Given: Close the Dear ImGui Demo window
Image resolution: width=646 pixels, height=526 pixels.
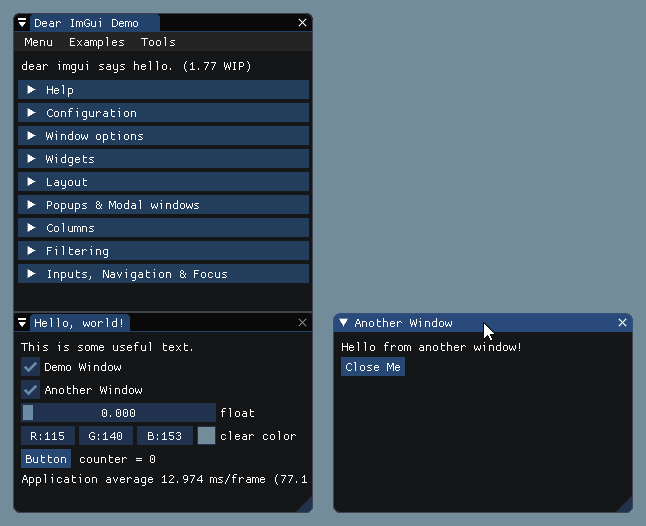Looking at the screenshot, I should click(302, 22).
